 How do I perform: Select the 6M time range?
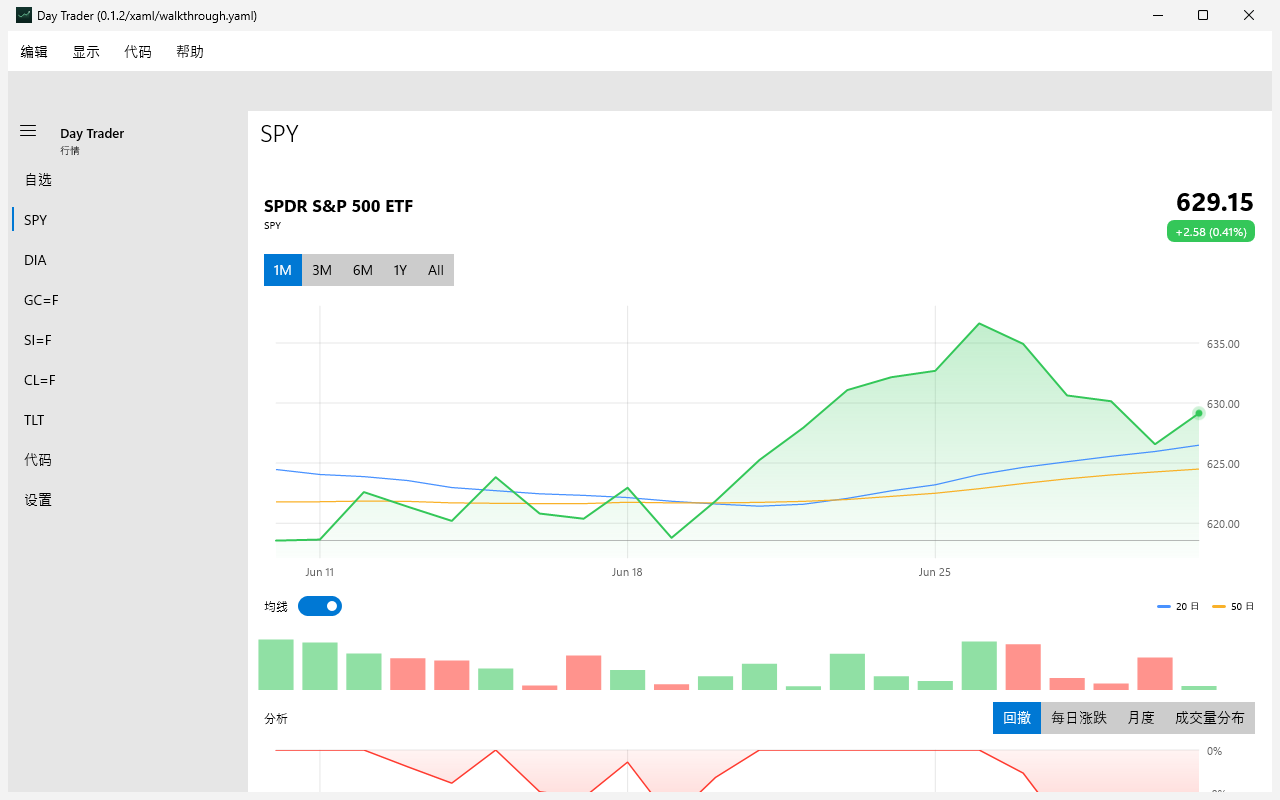(x=362, y=270)
